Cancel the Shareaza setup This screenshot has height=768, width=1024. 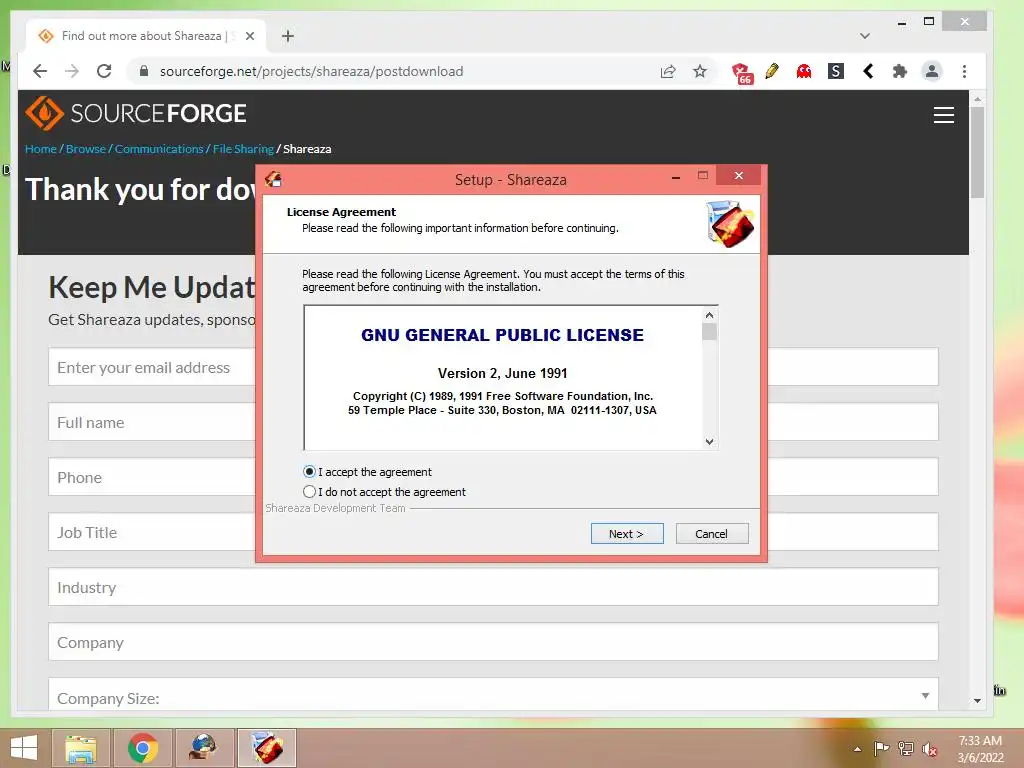pyautogui.click(x=712, y=534)
